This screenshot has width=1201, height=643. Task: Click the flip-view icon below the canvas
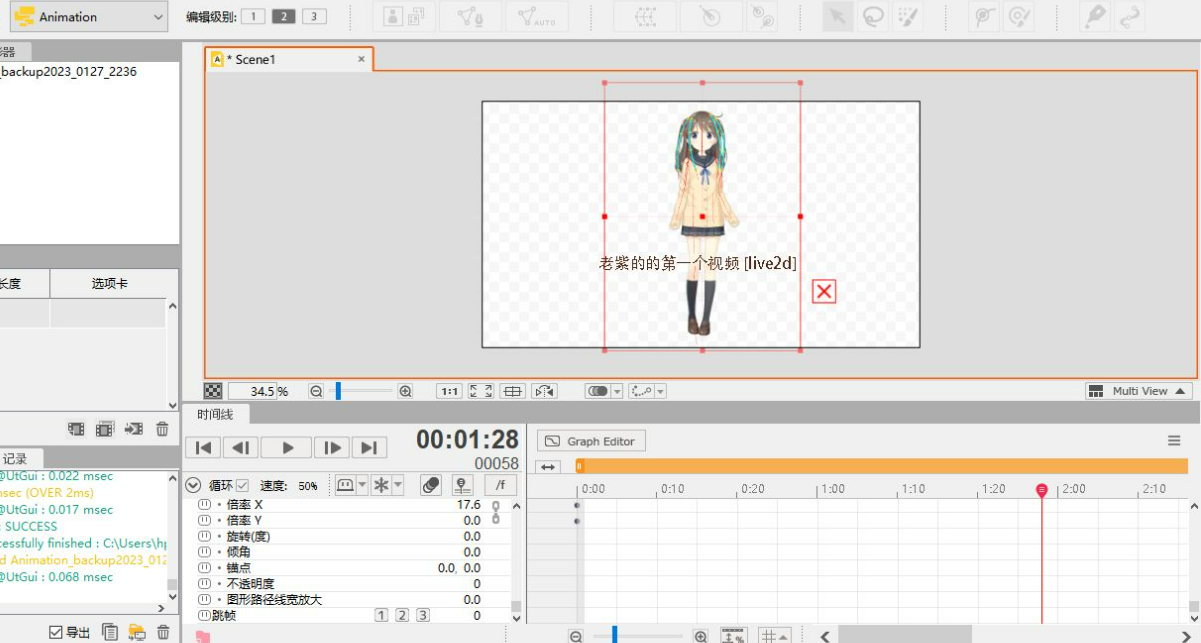[544, 392]
